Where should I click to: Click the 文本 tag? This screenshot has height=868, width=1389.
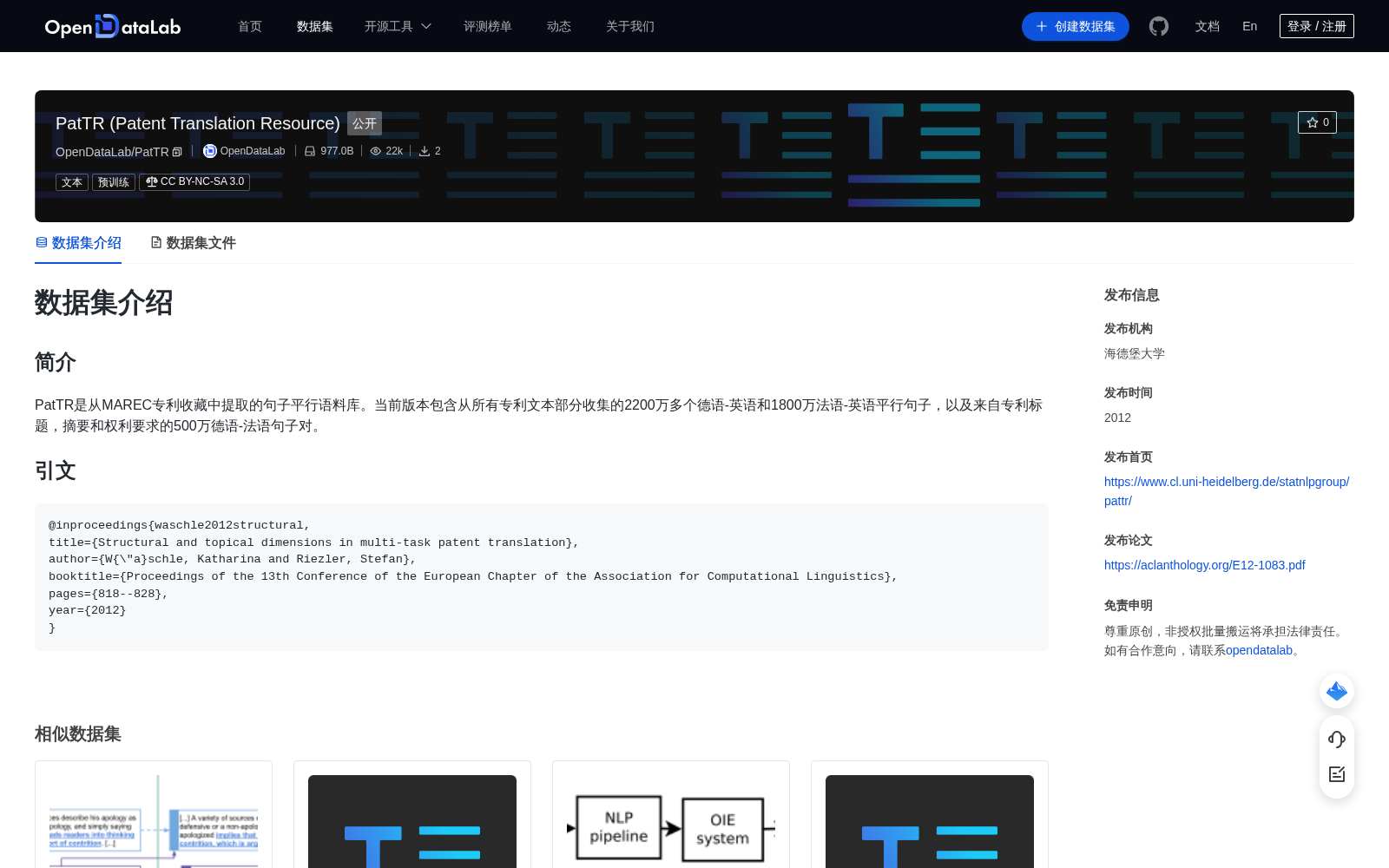click(72, 182)
